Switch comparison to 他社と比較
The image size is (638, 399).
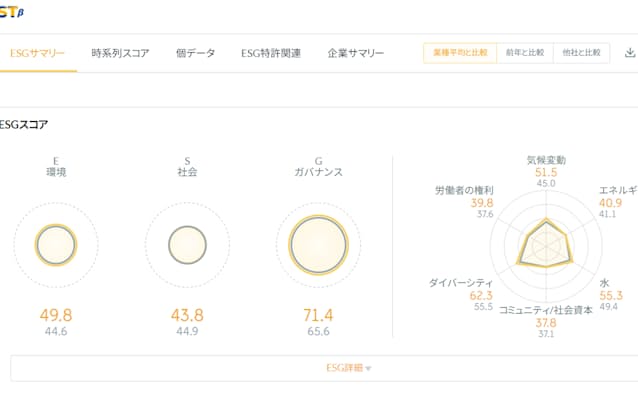pyautogui.click(x=581, y=53)
